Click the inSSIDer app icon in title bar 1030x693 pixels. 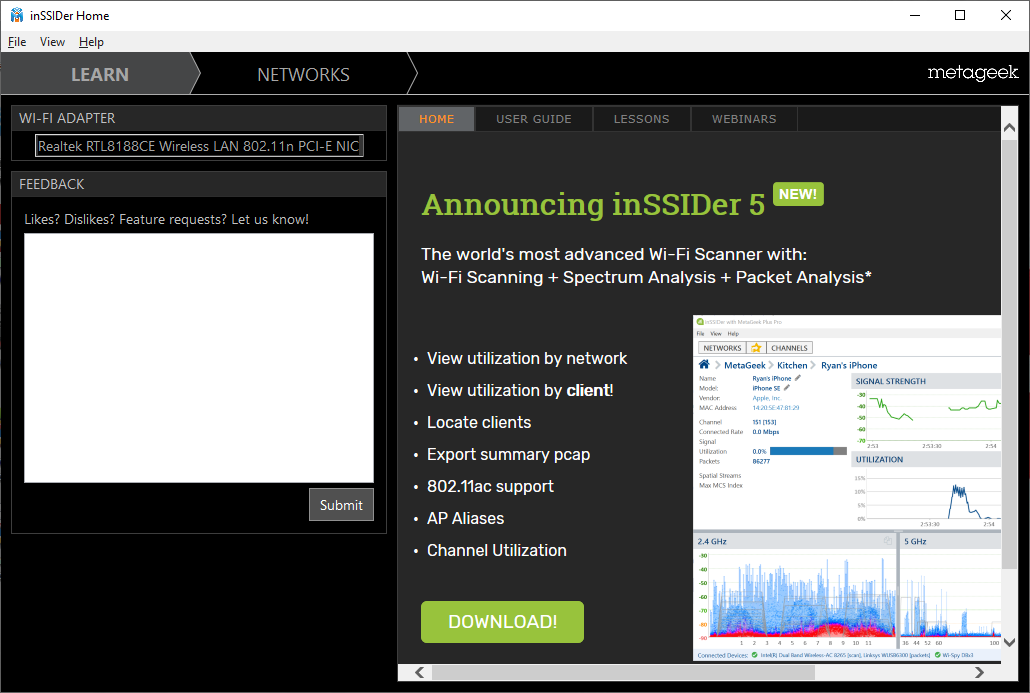[17, 15]
